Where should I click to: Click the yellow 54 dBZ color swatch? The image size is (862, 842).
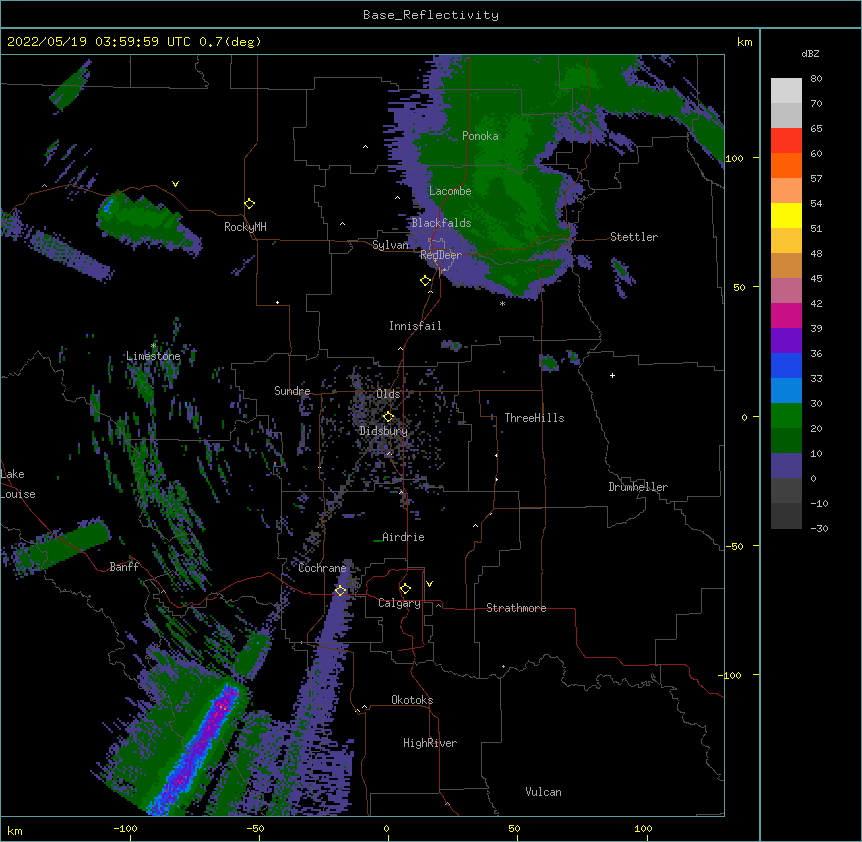(786, 215)
